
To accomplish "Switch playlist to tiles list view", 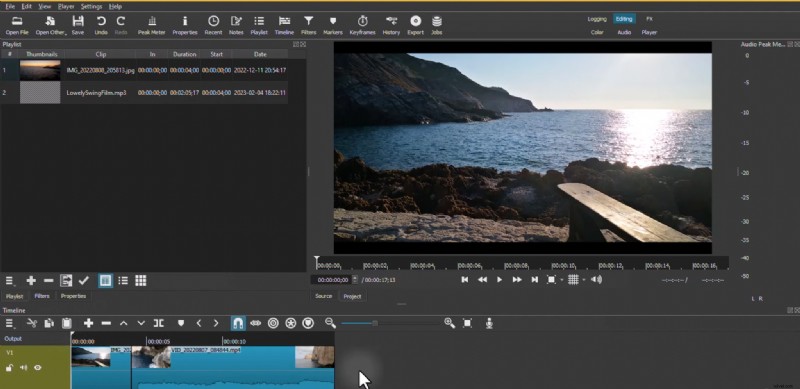I will tap(123, 281).
